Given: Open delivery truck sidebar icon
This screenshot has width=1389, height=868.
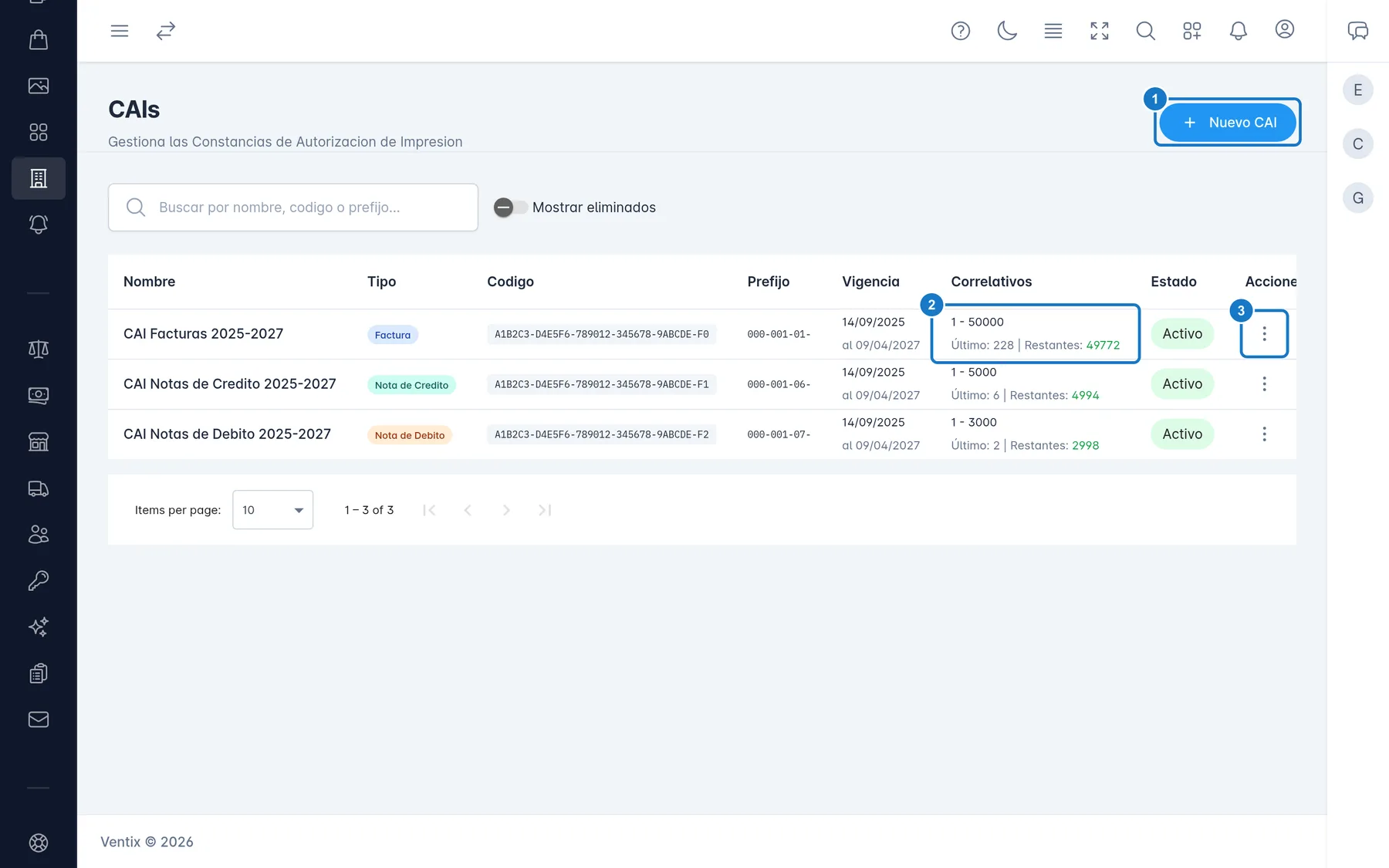Looking at the screenshot, I should [39, 488].
